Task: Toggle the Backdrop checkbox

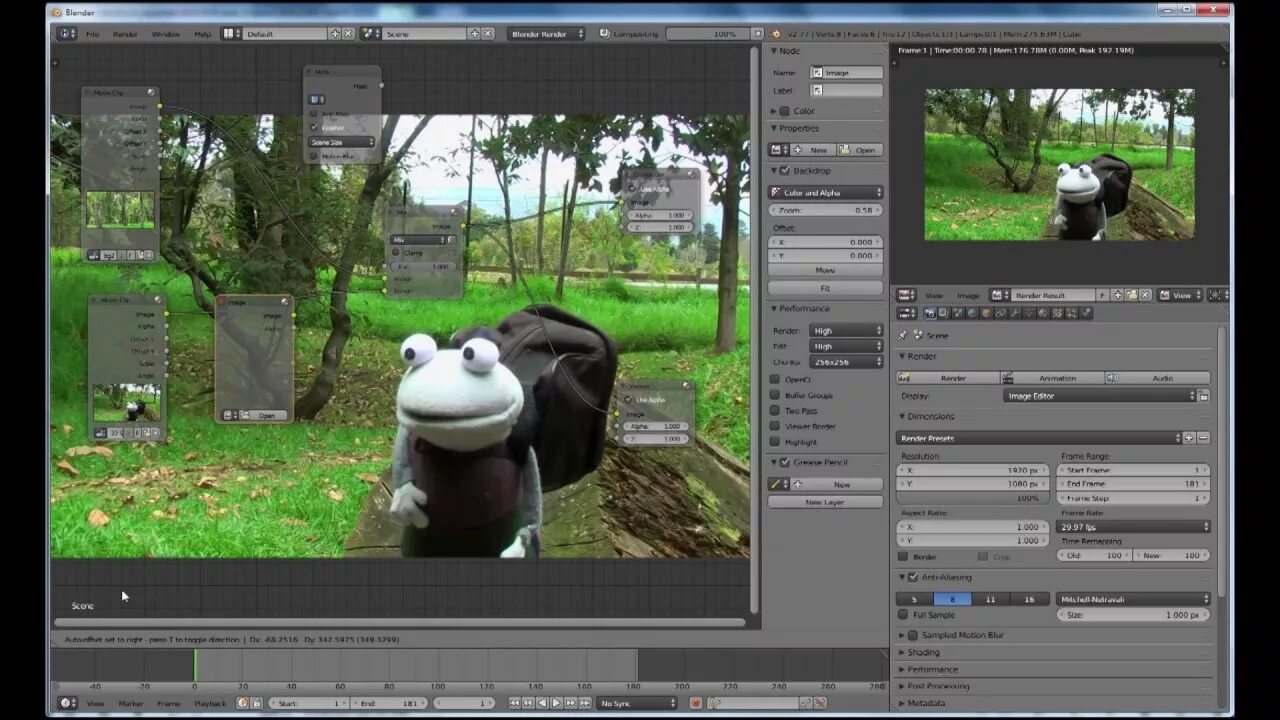Action: click(785, 171)
